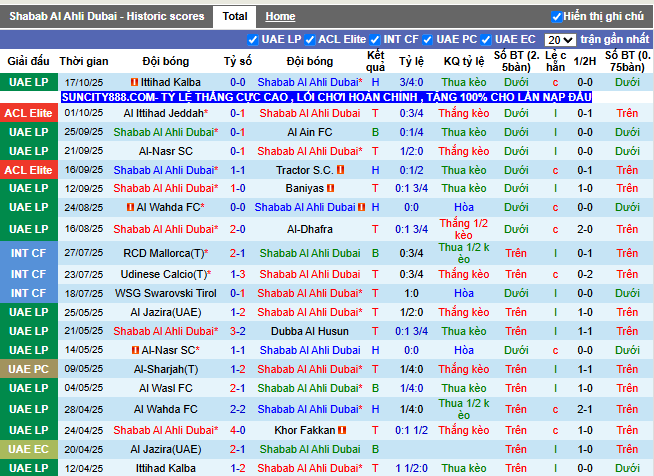The width and height of the screenshot is (654, 476).
Task: Open the recent matches count dropdown
Action: [560, 40]
